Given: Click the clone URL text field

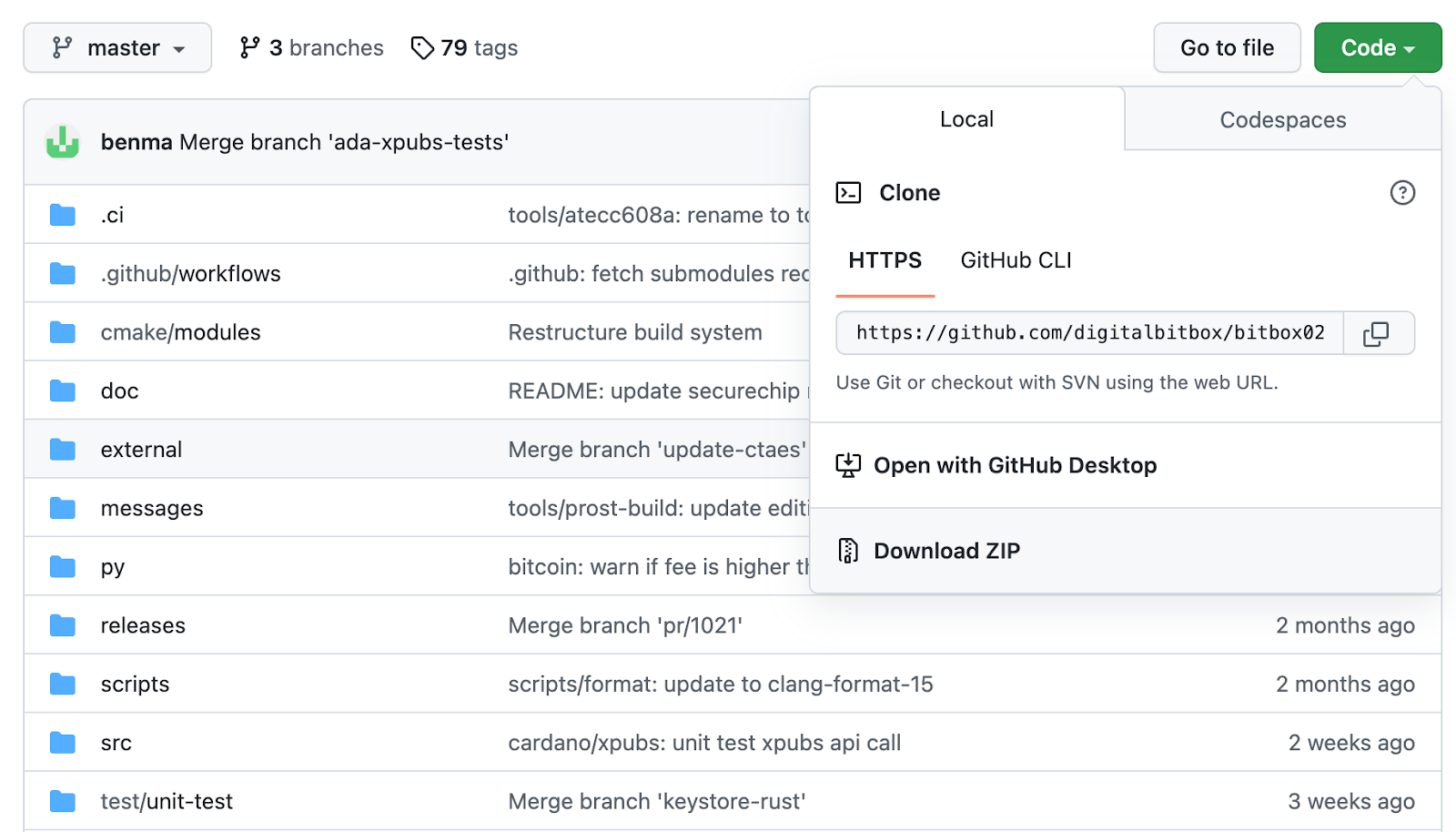Looking at the screenshot, I should [1089, 333].
